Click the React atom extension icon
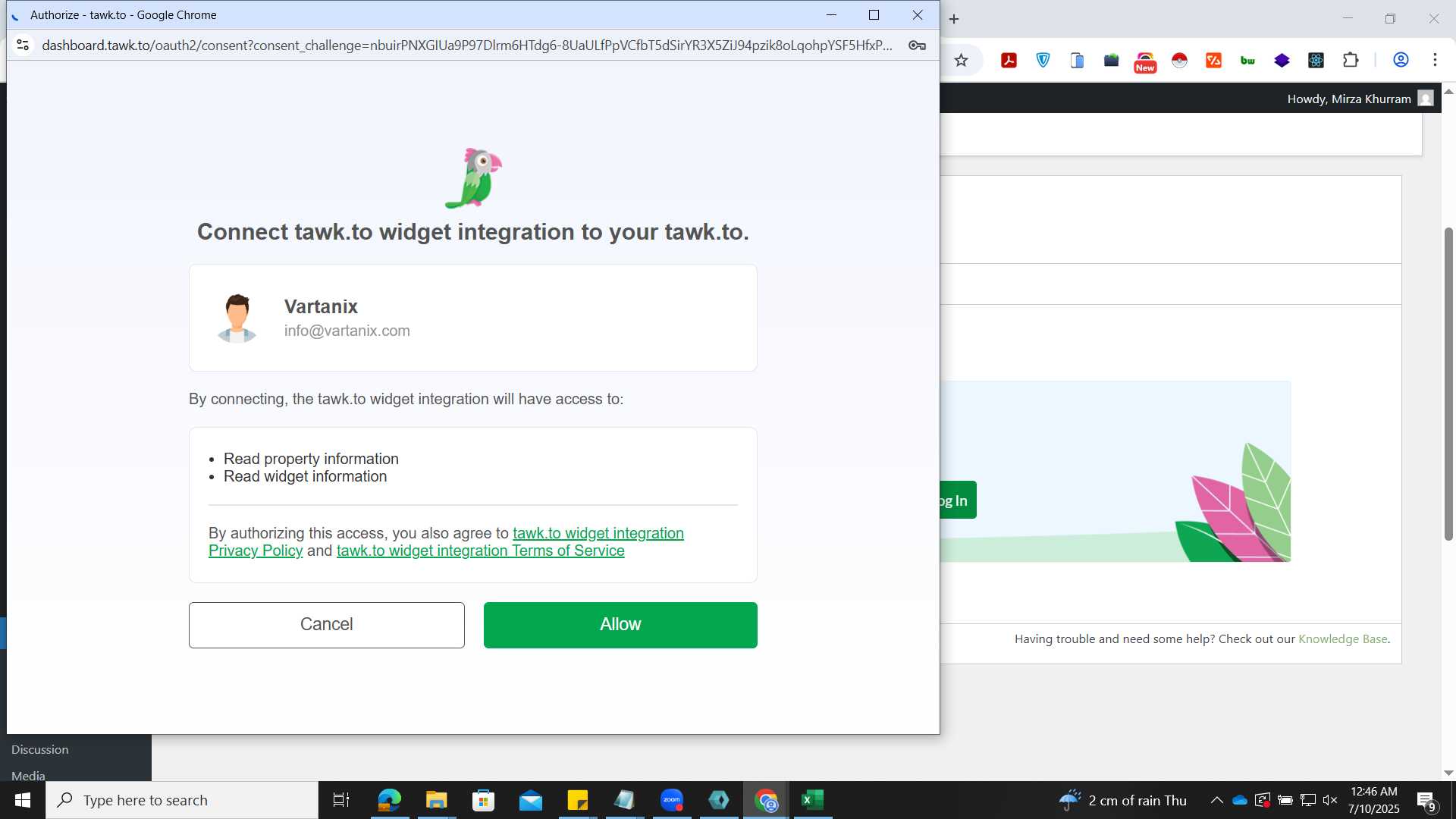This screenshot has width=1456, height=819. [x=1316, y=60]
